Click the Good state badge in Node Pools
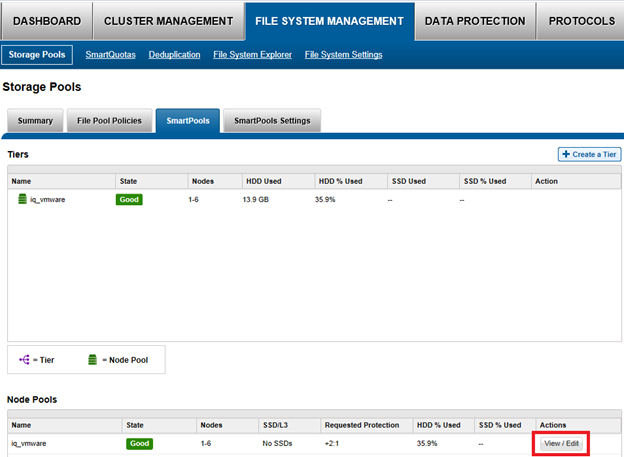624x457 pixels. coord(139,442)
